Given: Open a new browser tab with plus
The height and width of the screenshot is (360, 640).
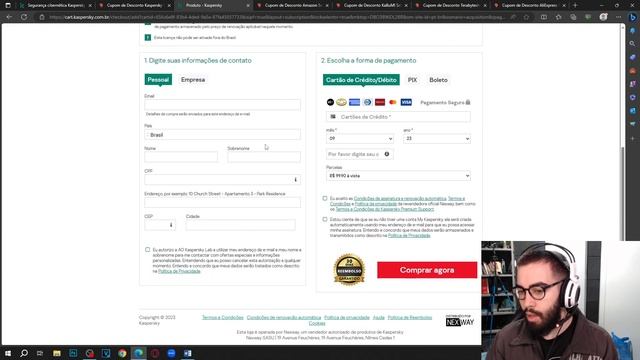Looking at the screenshot, I should [x=575, y=5].
